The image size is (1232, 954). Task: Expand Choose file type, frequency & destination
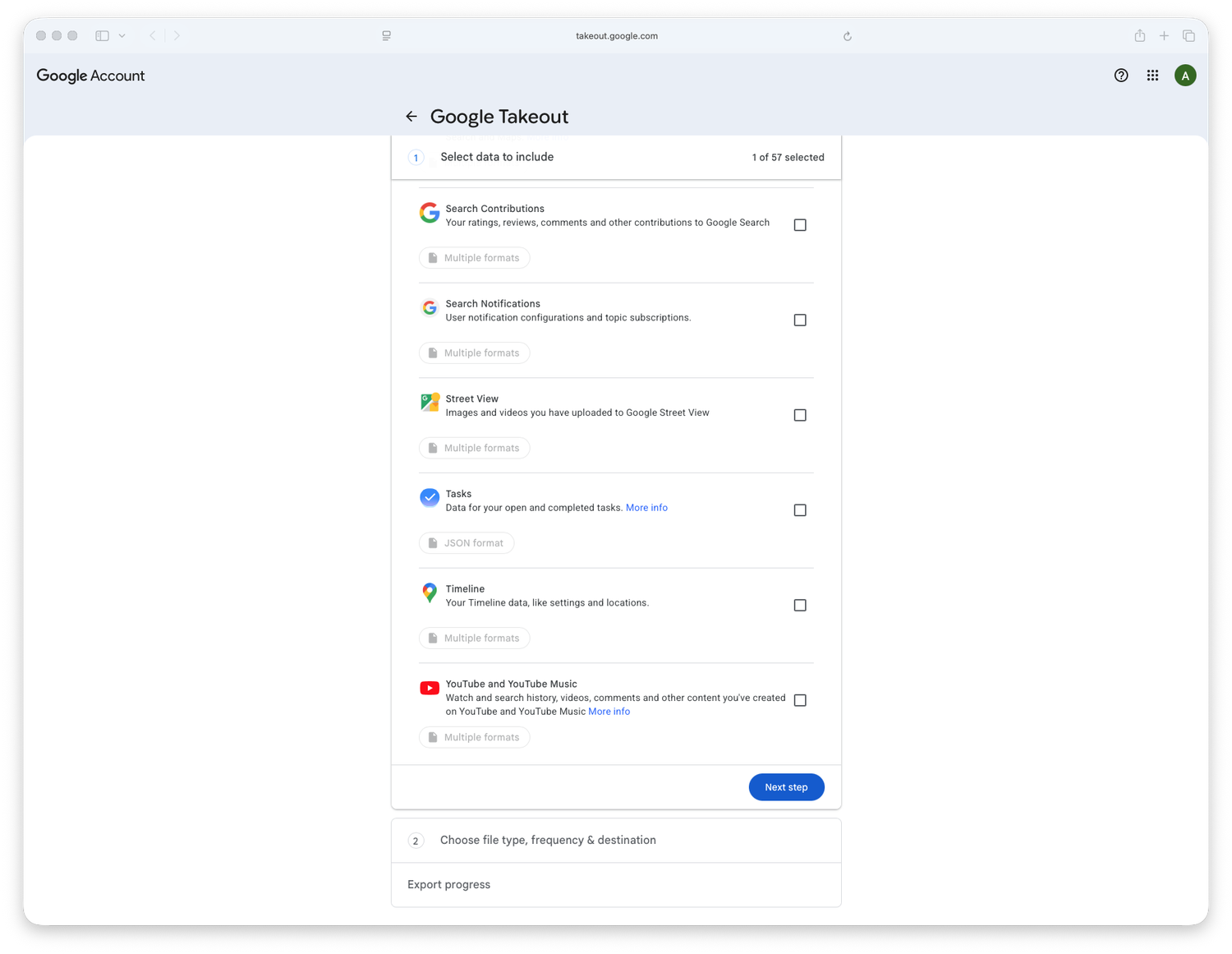pyautogui.click(x=616, y=841)
